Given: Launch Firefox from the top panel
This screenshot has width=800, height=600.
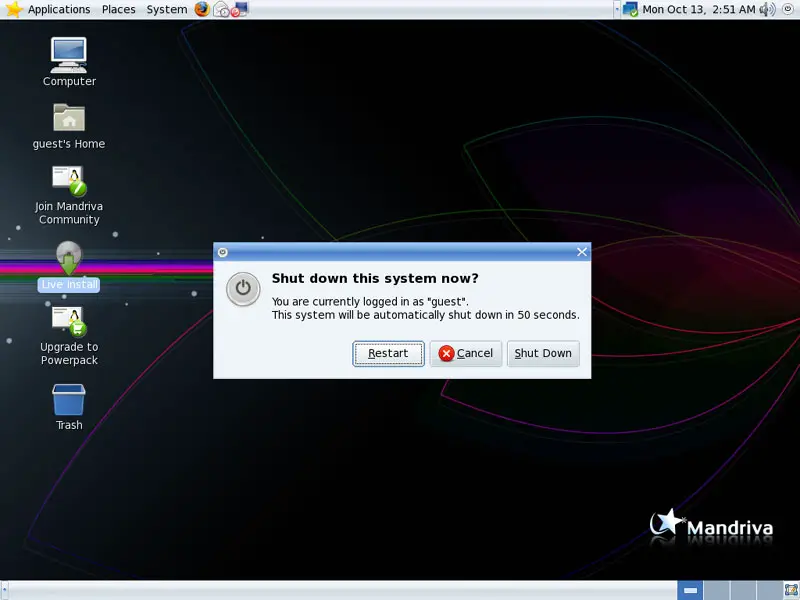Looking at the screenshot, I should (202, 9).
